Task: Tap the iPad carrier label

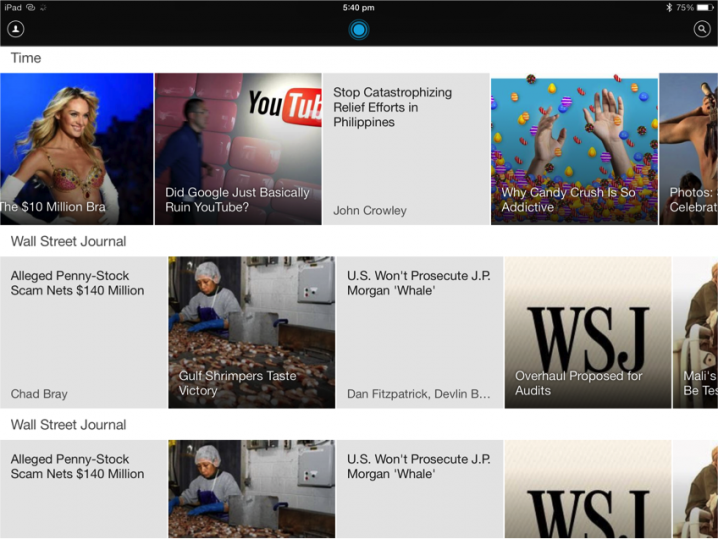Action: click(13, 7)
